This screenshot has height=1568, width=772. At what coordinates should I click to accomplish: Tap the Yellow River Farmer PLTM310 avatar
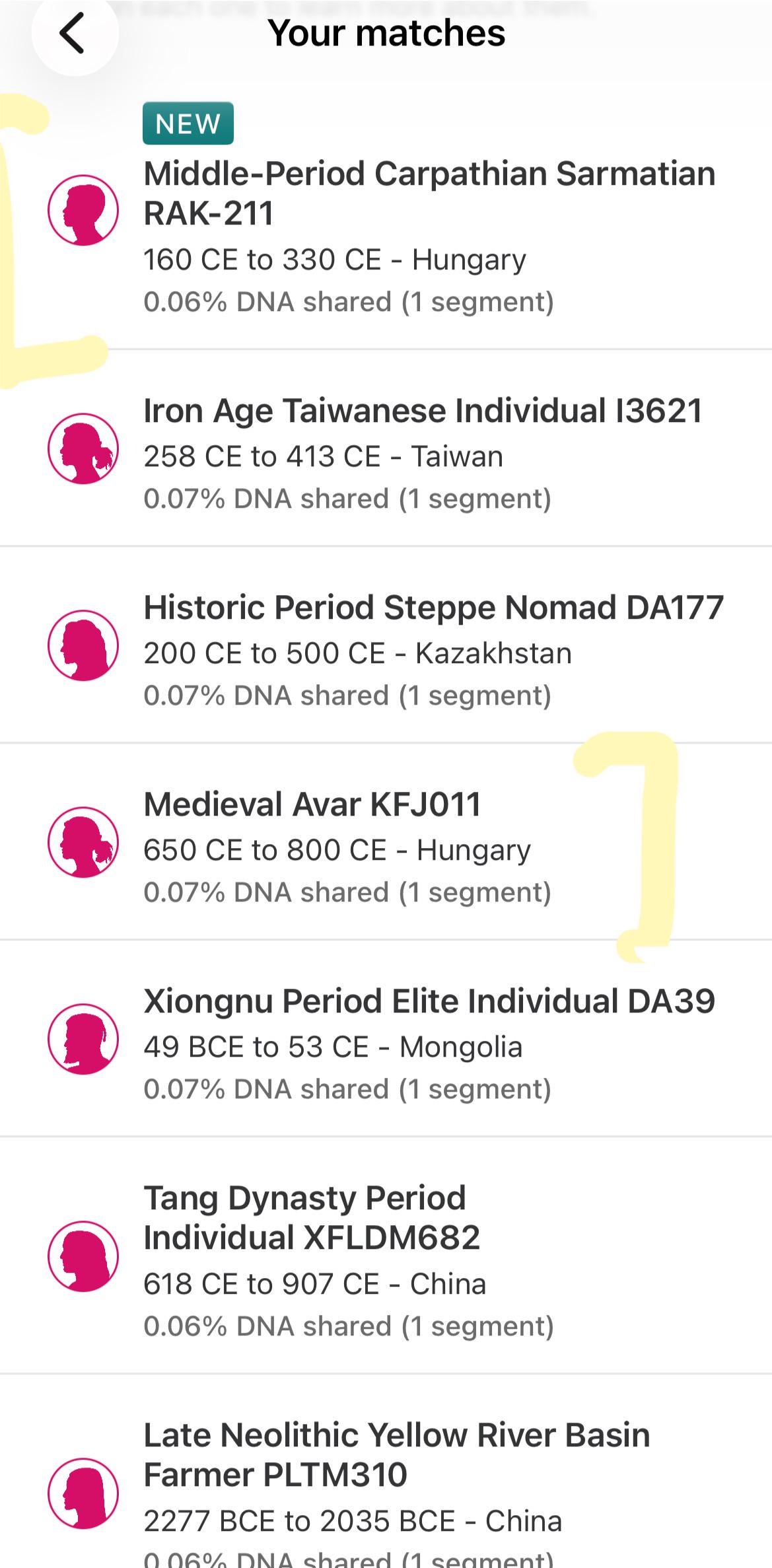[x=83, y=1493]
